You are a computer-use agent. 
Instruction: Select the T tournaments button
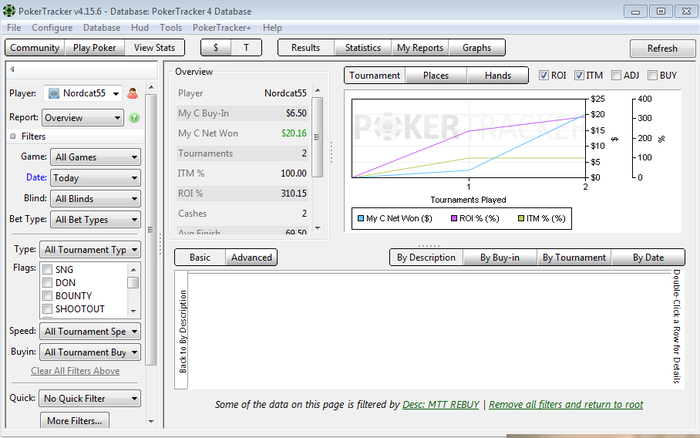click(x=246, y=47)
